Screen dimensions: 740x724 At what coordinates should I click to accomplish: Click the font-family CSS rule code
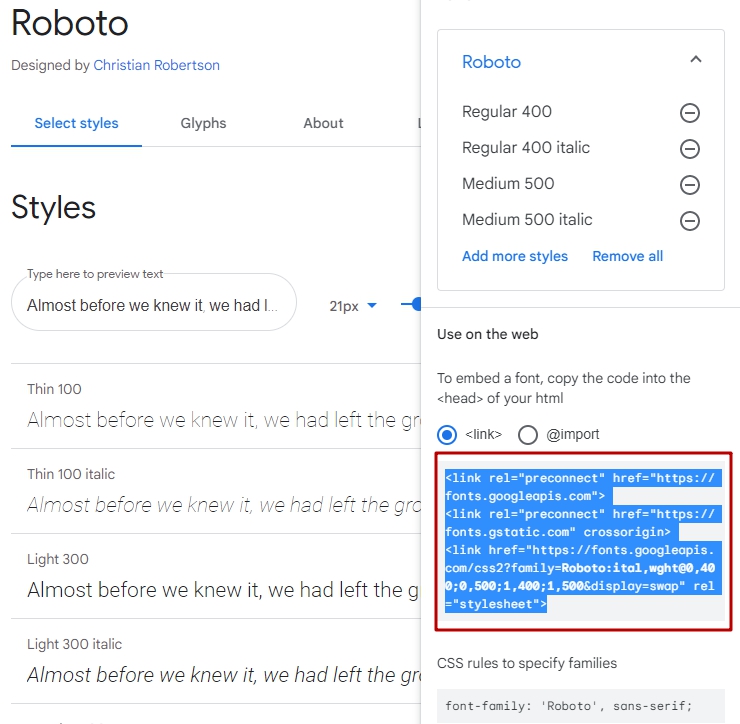coord(581,706)
